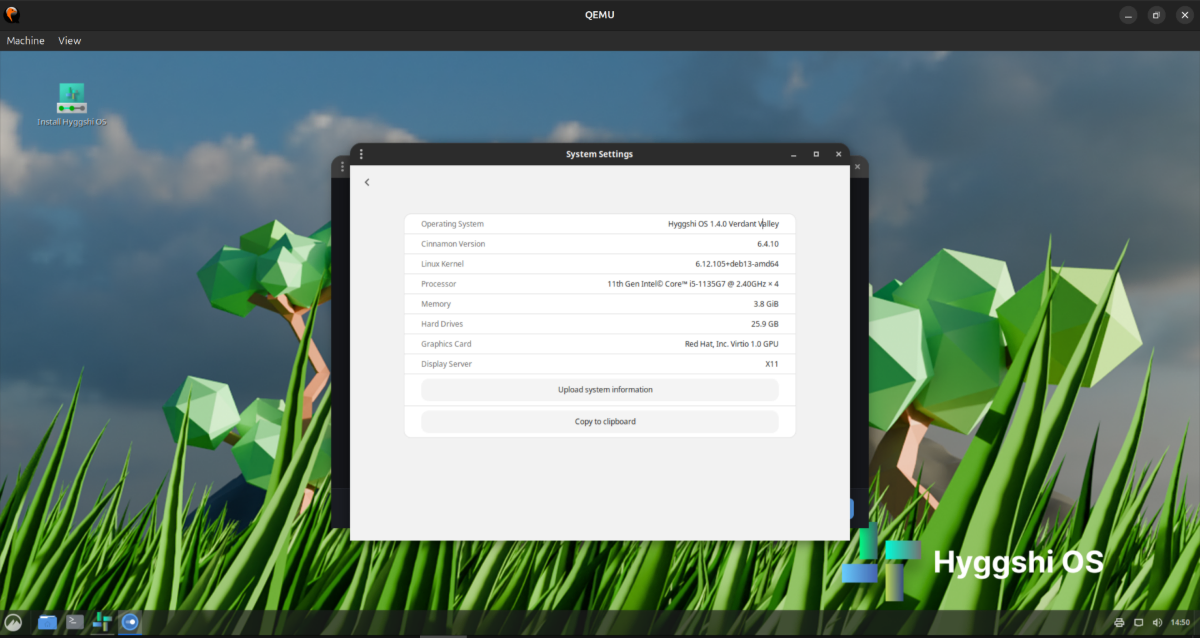The image size is (1200, 638).
Task: Open the three-dot menu of the background window
Action: coord(343,167)
